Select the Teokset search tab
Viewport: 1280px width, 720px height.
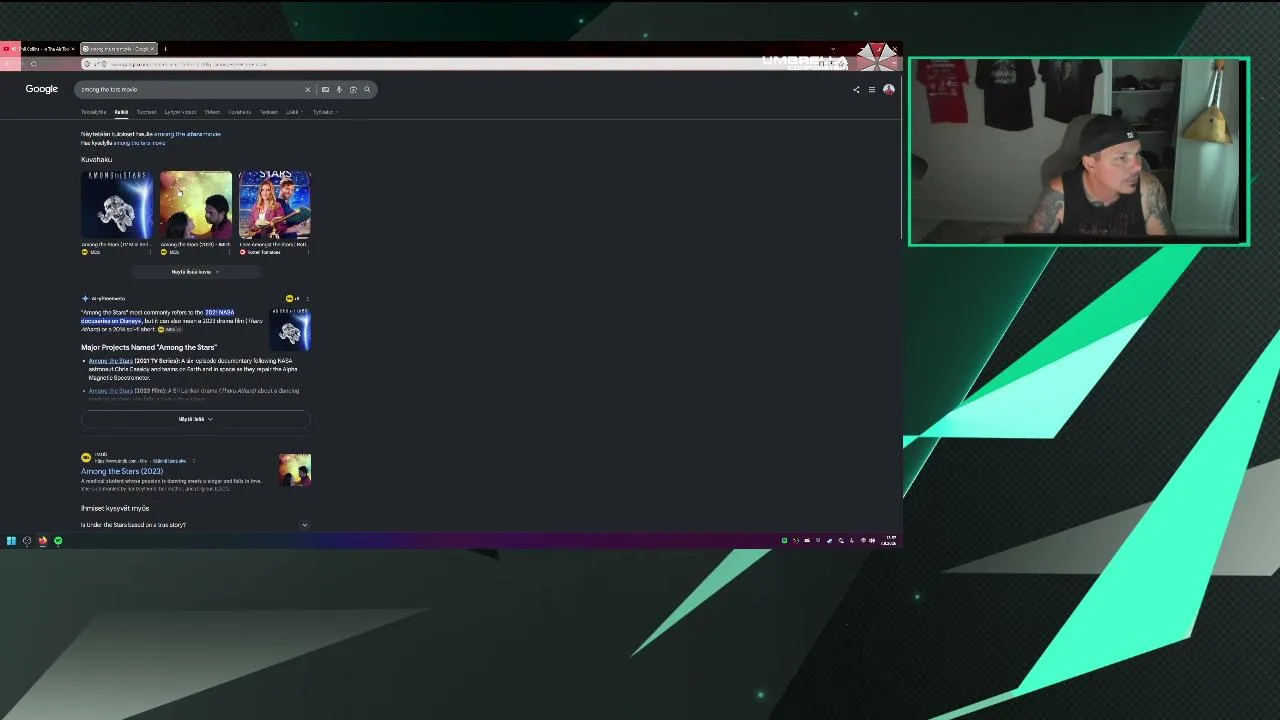point(269,112)
